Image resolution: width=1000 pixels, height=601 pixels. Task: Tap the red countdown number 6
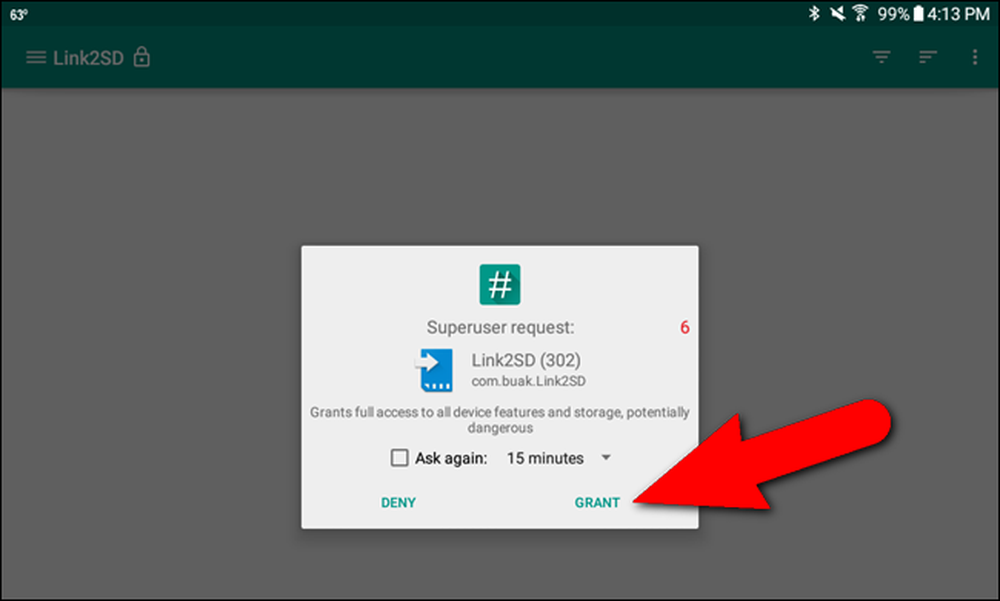(684, 327)
